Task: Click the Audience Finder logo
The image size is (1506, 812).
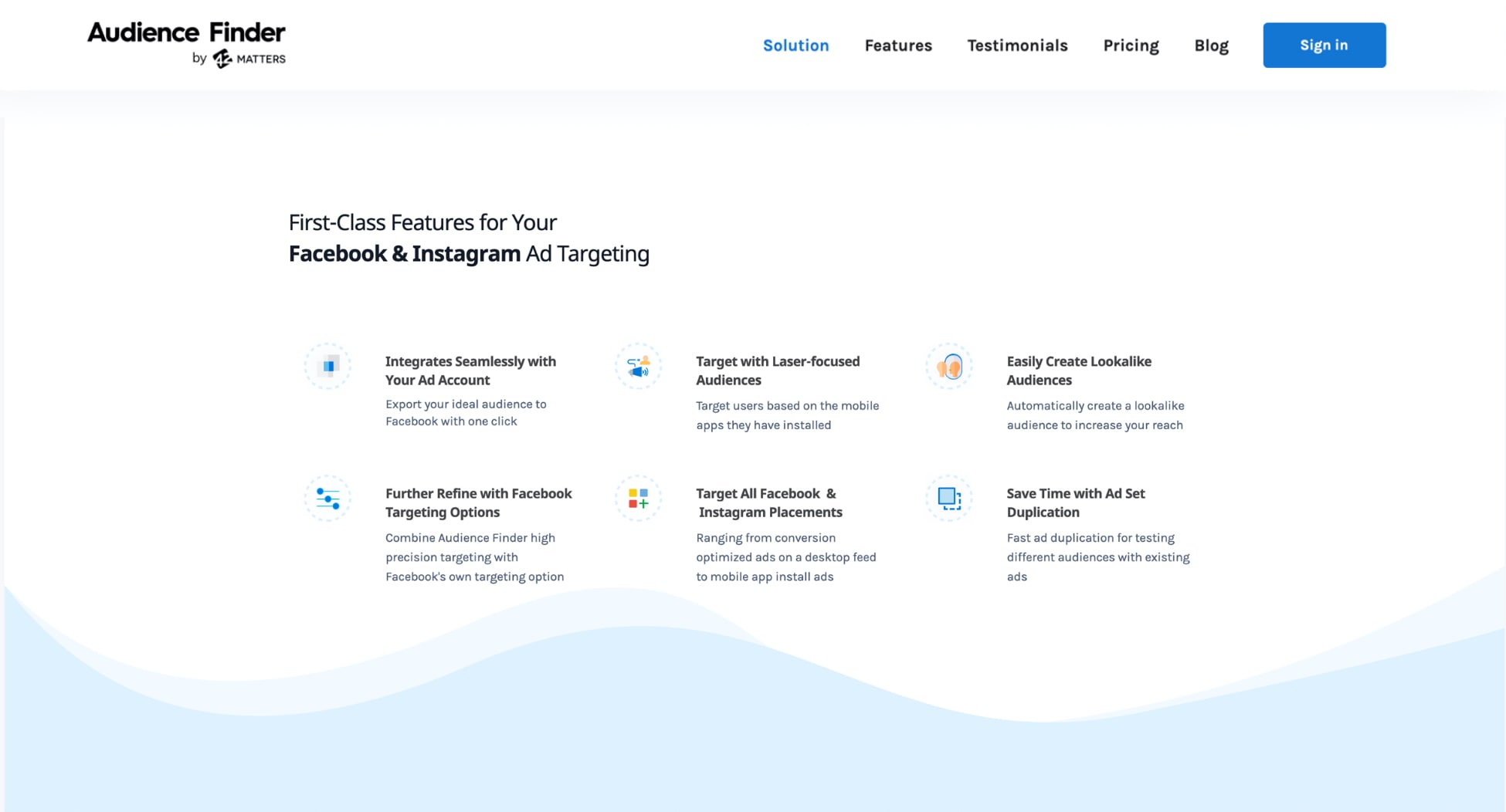Action: click(186, 44)
